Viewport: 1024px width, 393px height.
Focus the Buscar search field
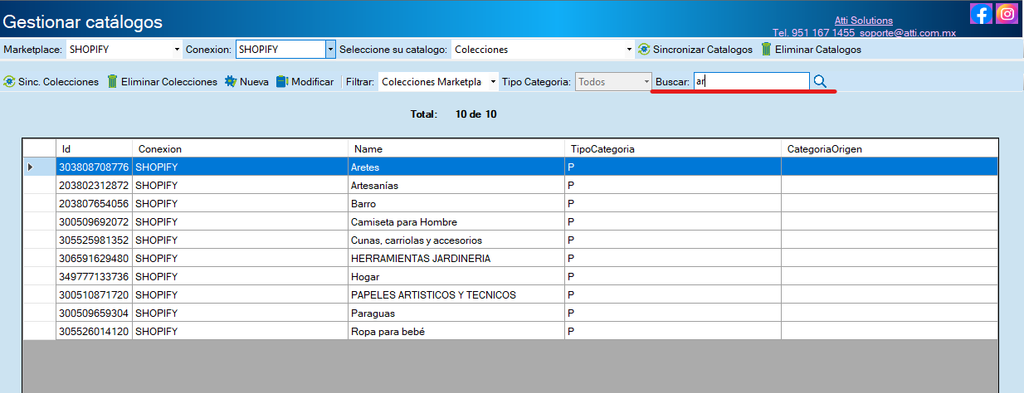click(x=751, y=82)
